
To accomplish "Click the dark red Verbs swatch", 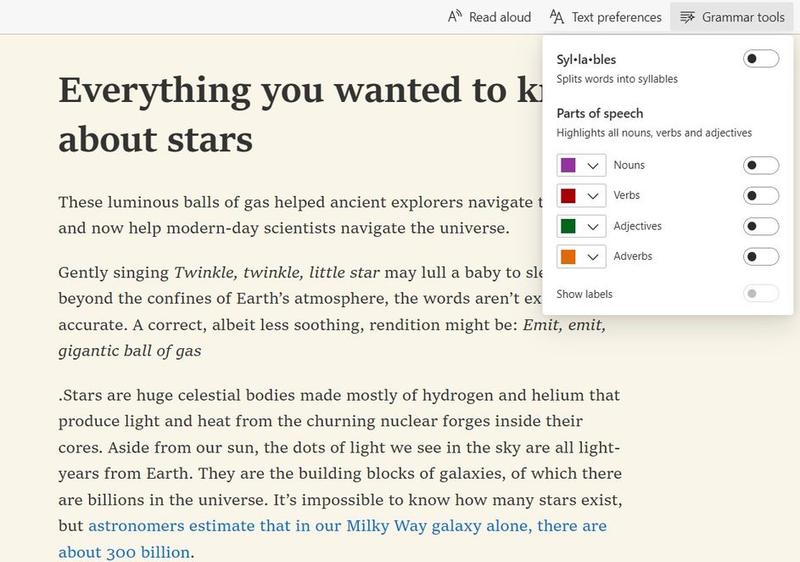I will [568, 196].
